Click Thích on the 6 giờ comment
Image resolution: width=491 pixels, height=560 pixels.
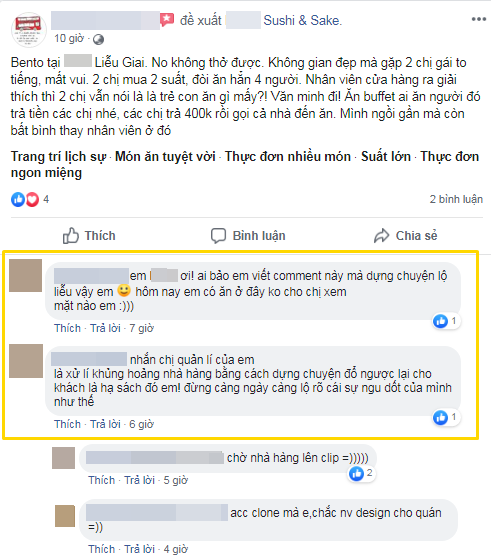pyautogui.click(x=67, y=424)
